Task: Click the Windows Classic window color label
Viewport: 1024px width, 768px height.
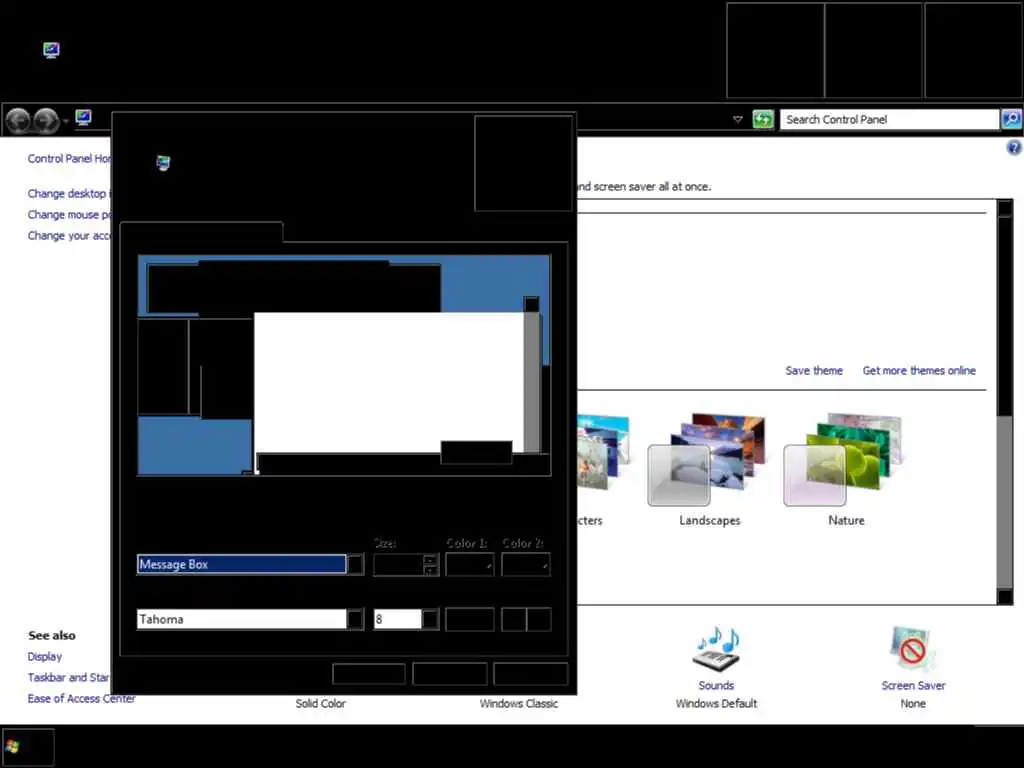Action: tap(519, 704)
